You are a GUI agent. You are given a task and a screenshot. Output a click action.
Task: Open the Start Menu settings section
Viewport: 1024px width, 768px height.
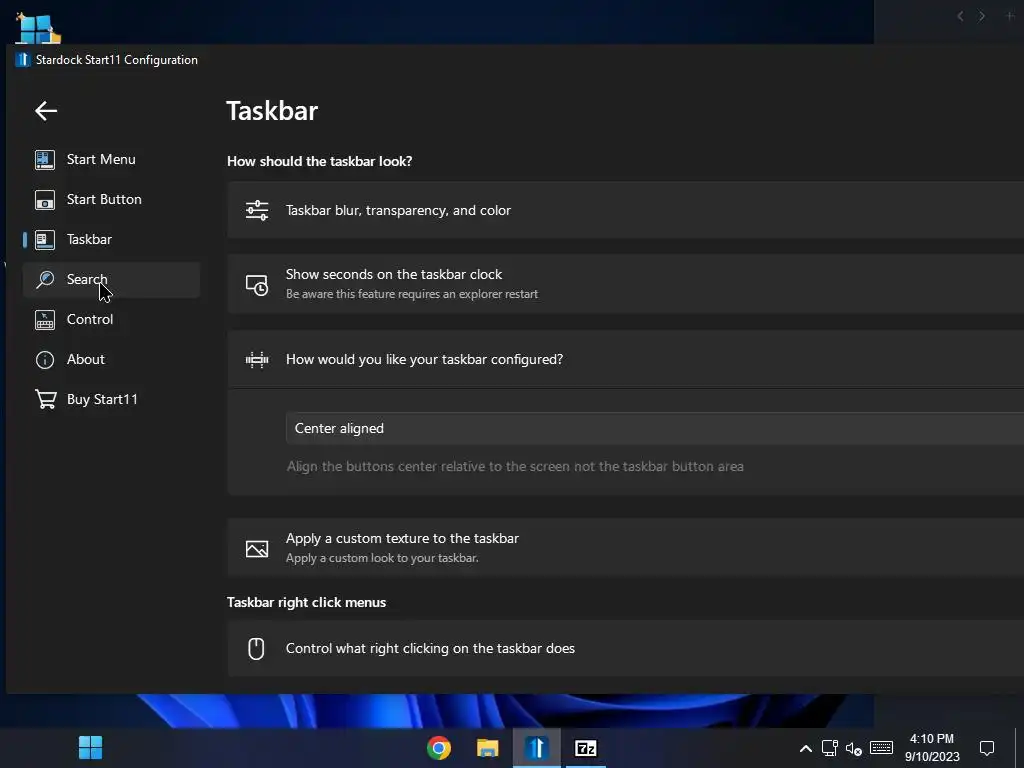112,159
